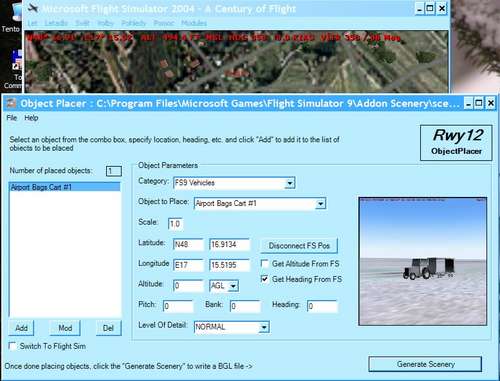Open the Help menu
Image resolution: width=500 pixels, height=381 pixels.
click(x=31, y=118)
